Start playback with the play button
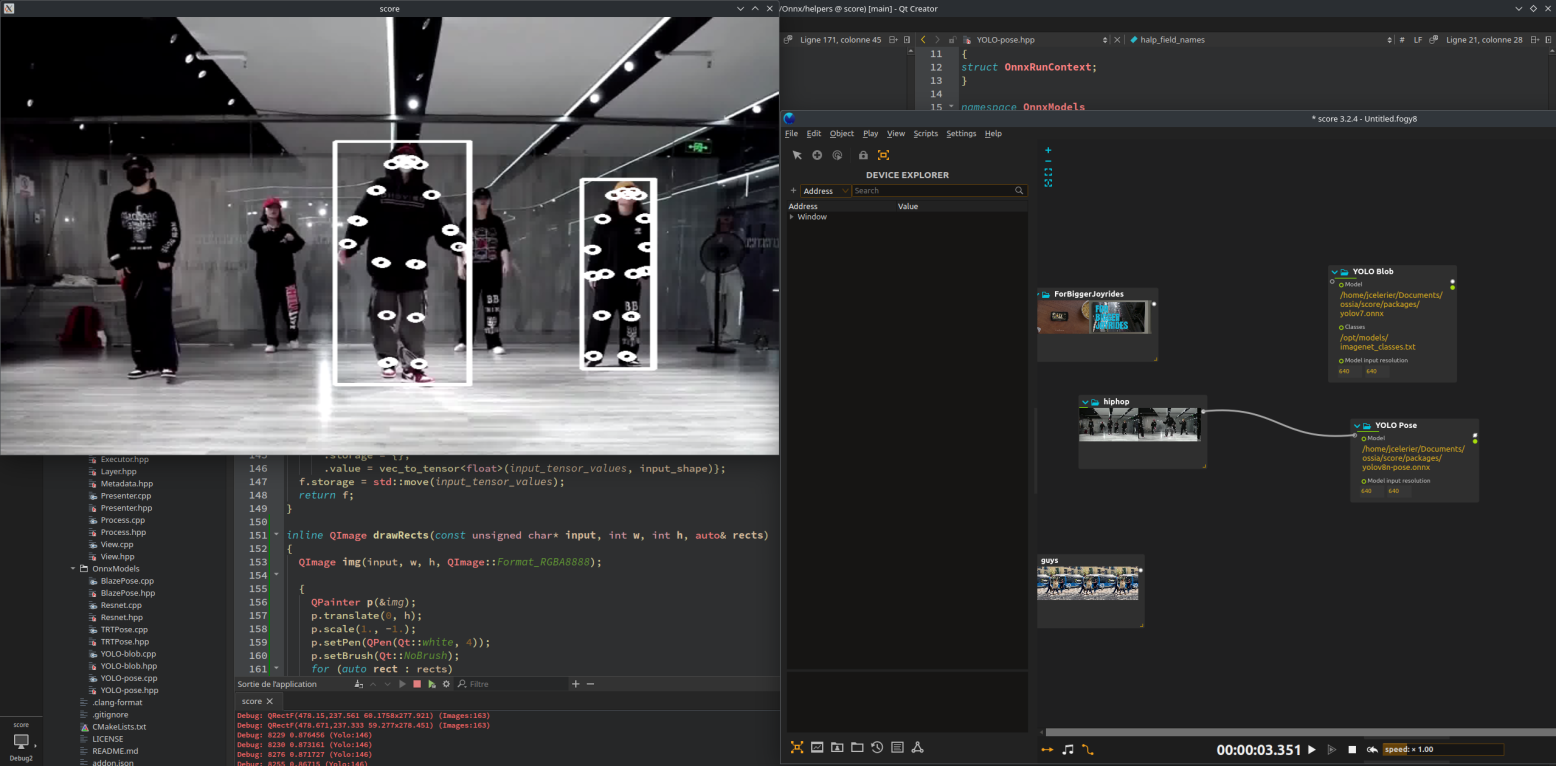This screenshot has width=1556, height=766. click(x=1312, y=749)
